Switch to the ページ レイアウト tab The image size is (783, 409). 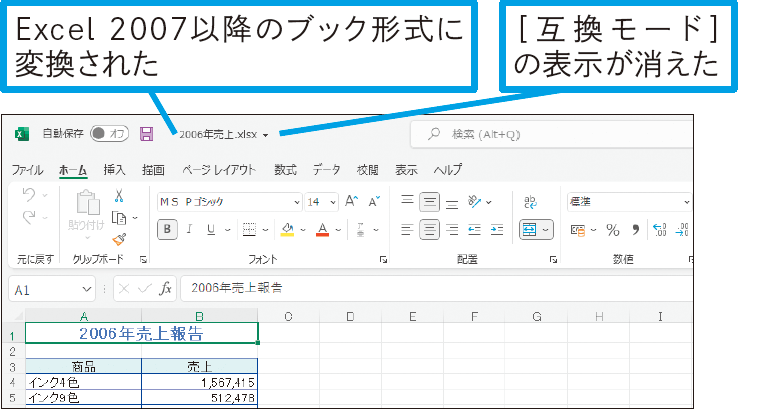click(219, 170)
